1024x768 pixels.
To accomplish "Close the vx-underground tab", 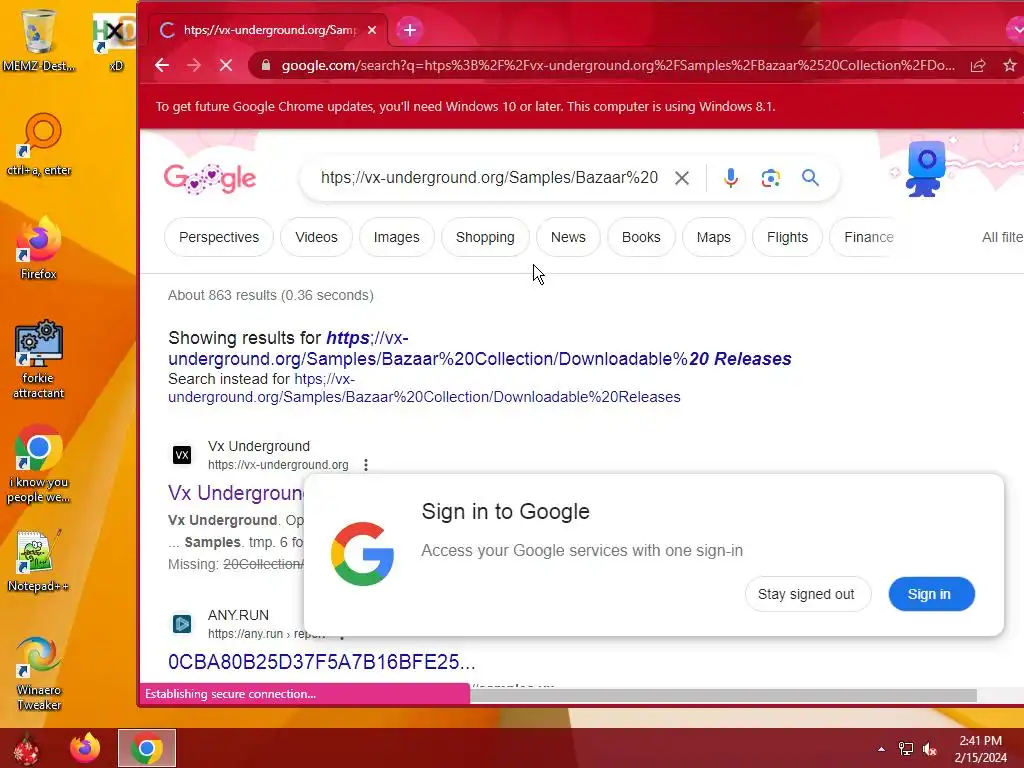I will pyautogui.click(x=372, y=30).
